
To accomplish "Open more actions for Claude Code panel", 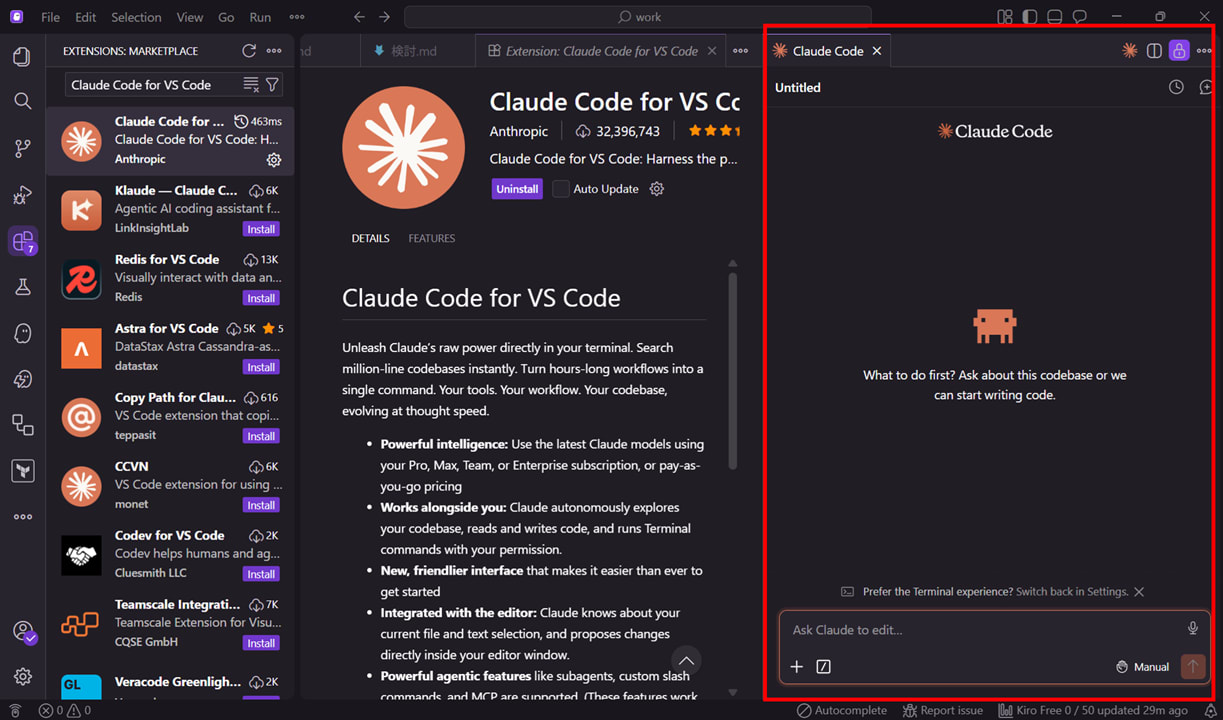I will (x=1204, y=51).
